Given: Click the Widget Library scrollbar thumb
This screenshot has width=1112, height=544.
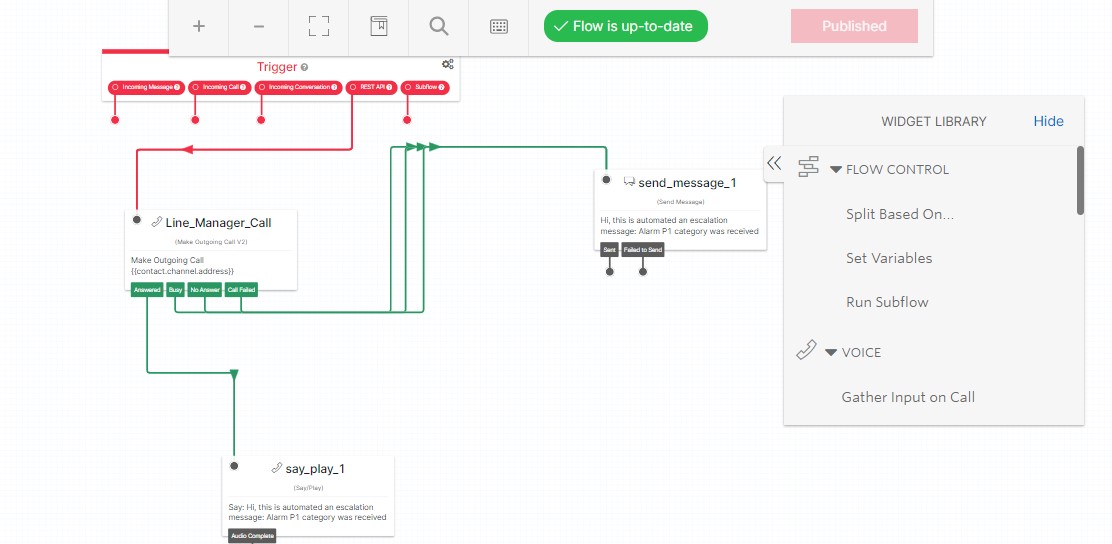Looking at the screenshot, I should [x=1080, y=180].
